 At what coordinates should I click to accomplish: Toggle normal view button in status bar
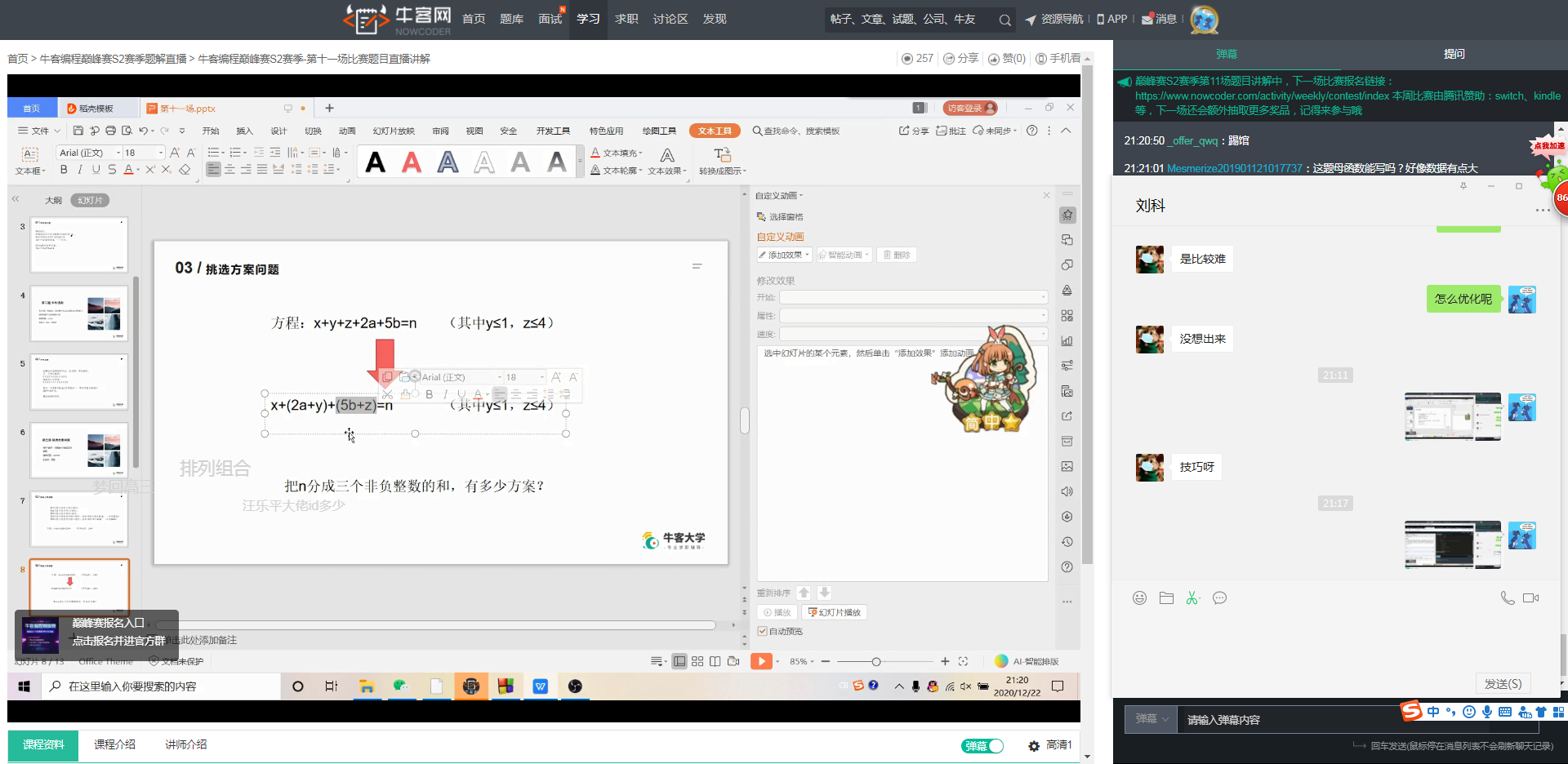pos(679,661)
